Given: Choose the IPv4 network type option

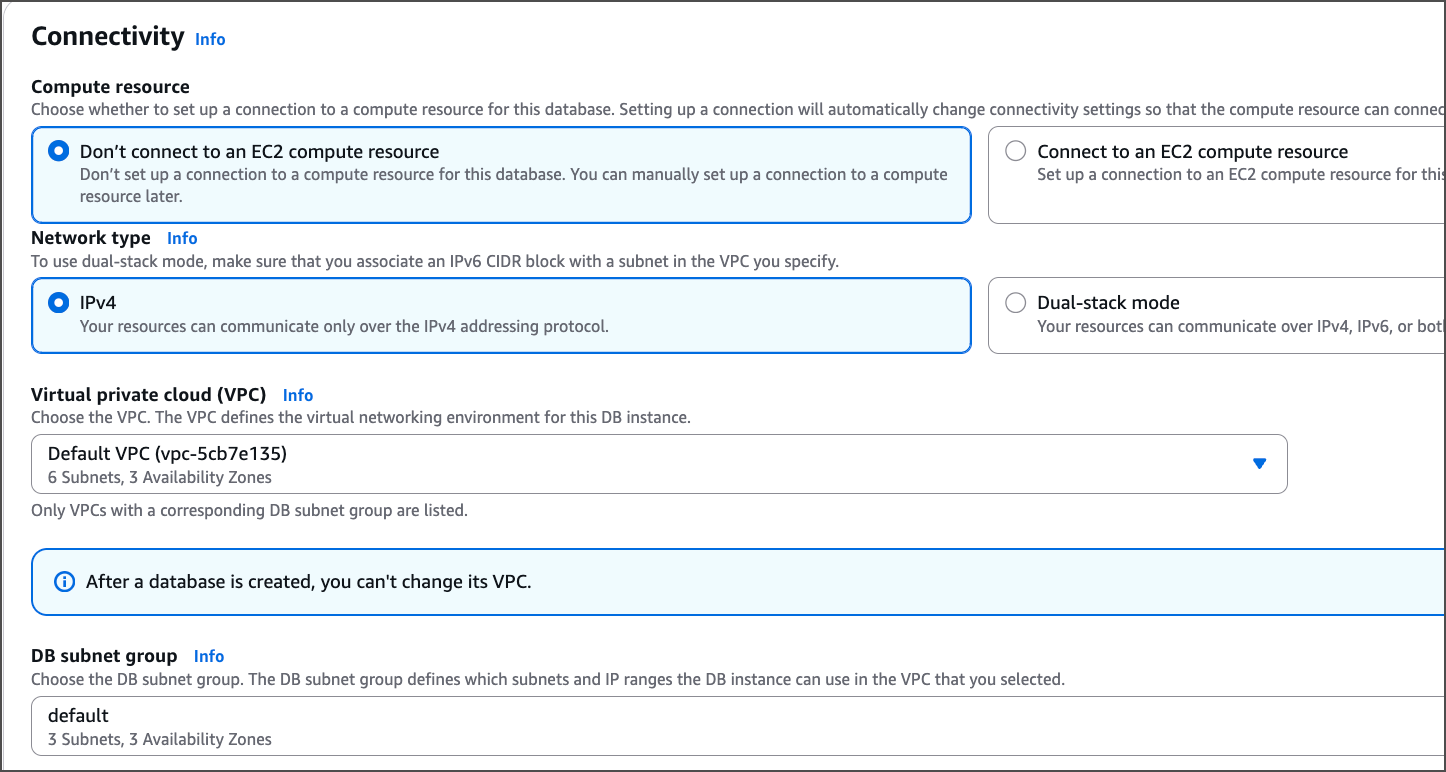Looking at the screenshot, I should pyautogui.click(x=60, y=303).
